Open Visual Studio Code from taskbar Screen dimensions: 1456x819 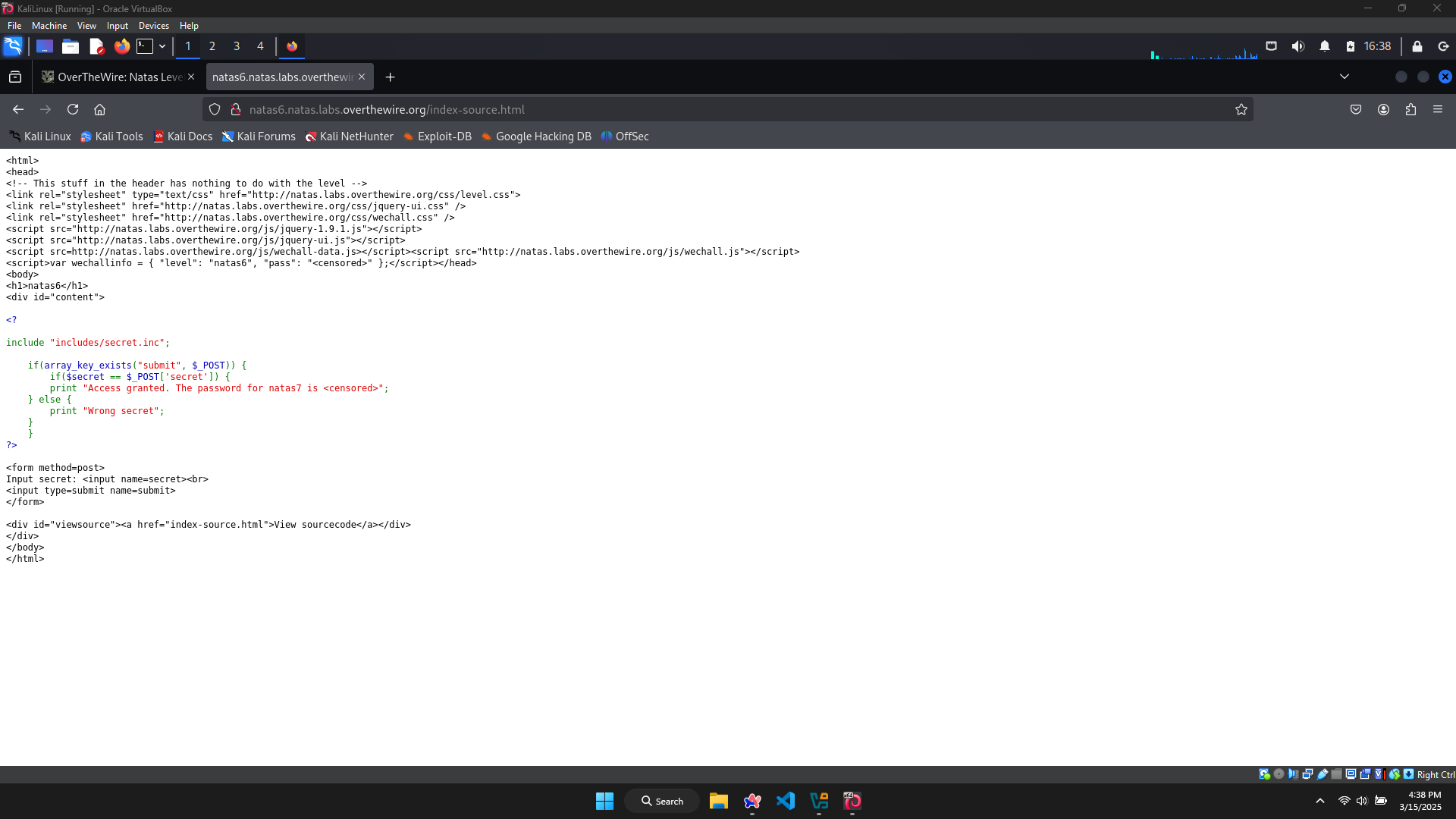point(786,801)
